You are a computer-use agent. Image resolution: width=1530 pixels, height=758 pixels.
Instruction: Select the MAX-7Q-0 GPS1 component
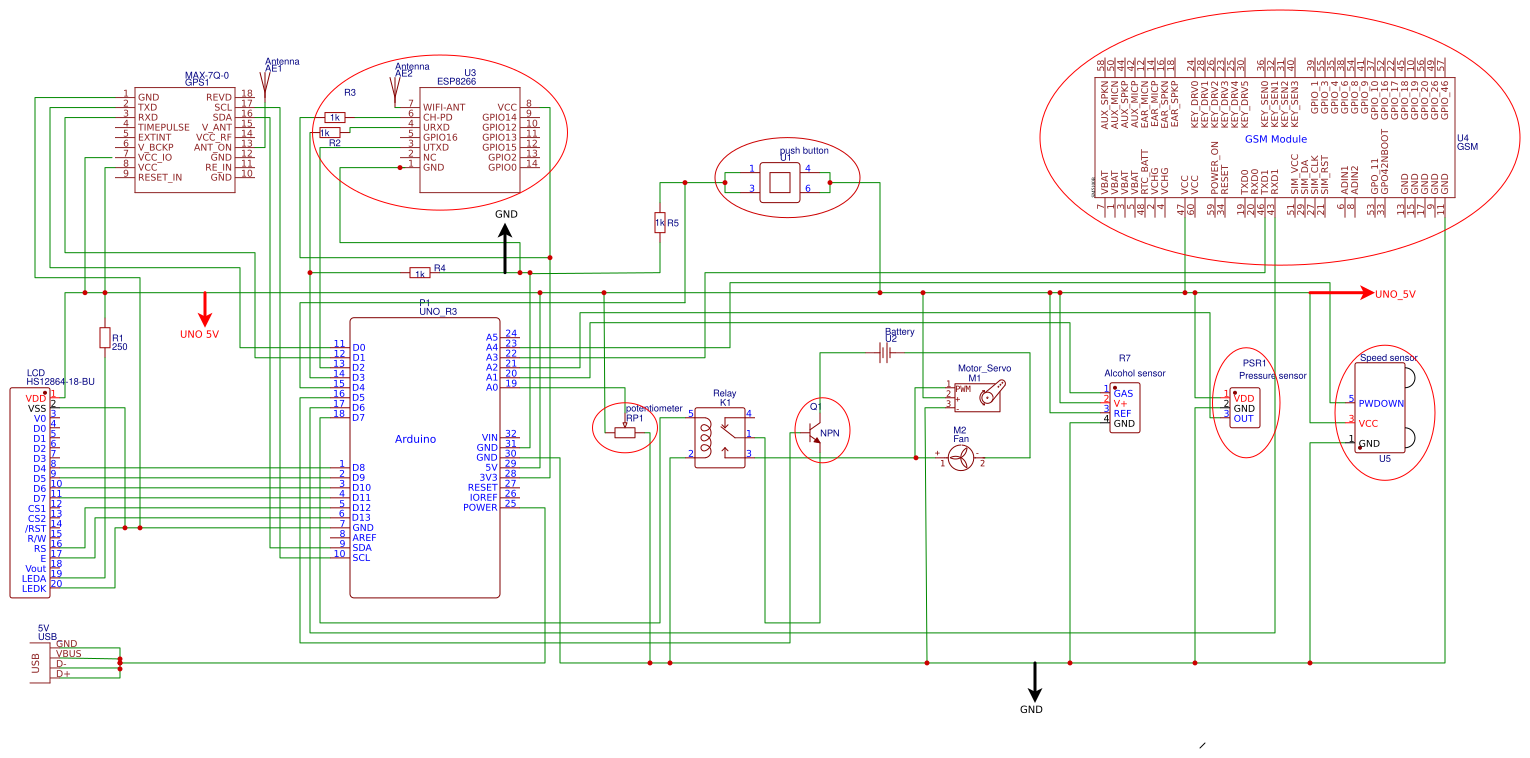(185, 140)
